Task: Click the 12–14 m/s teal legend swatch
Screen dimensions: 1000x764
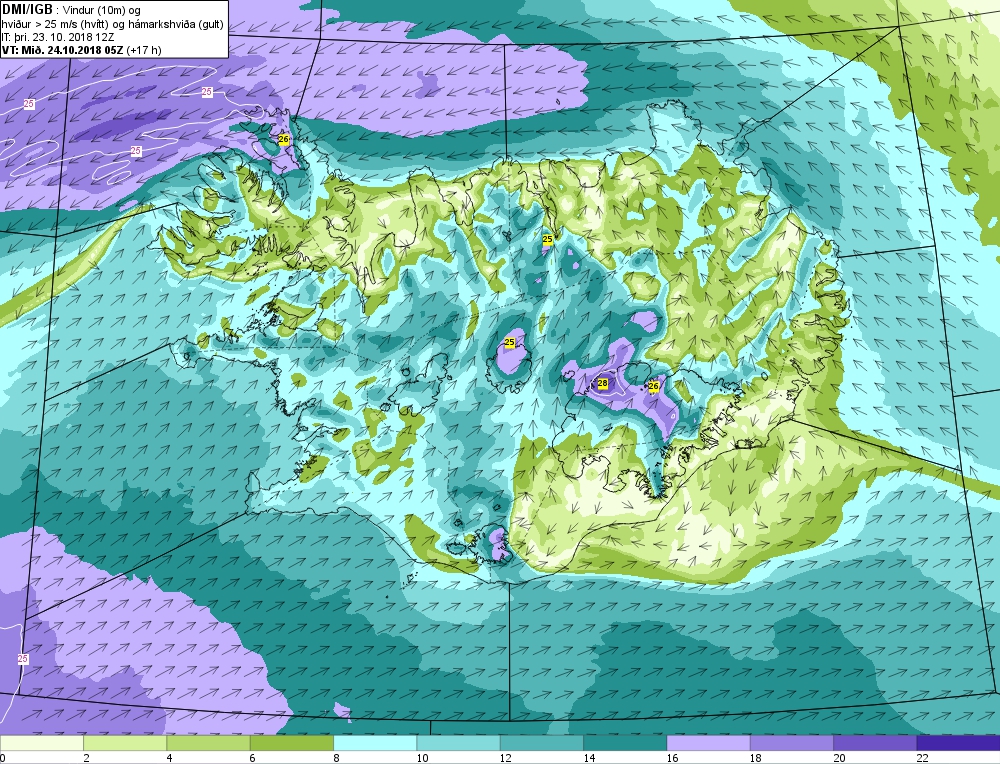Action: coord(541,743)
